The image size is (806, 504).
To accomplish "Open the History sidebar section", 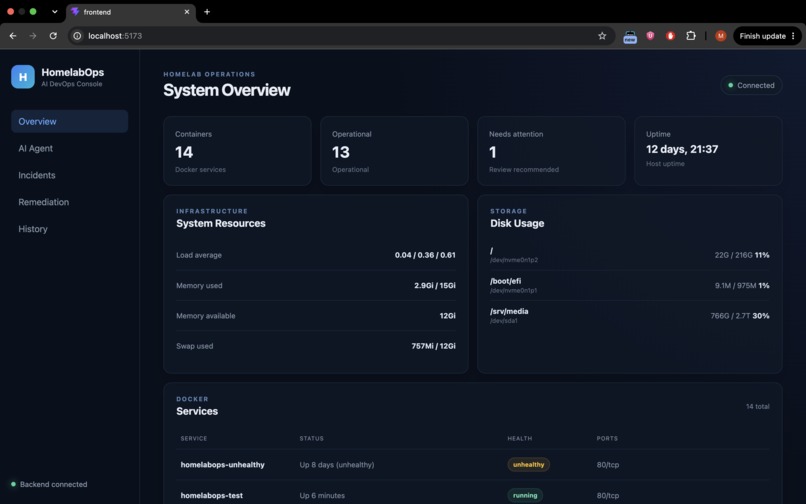I will (69, 229).
